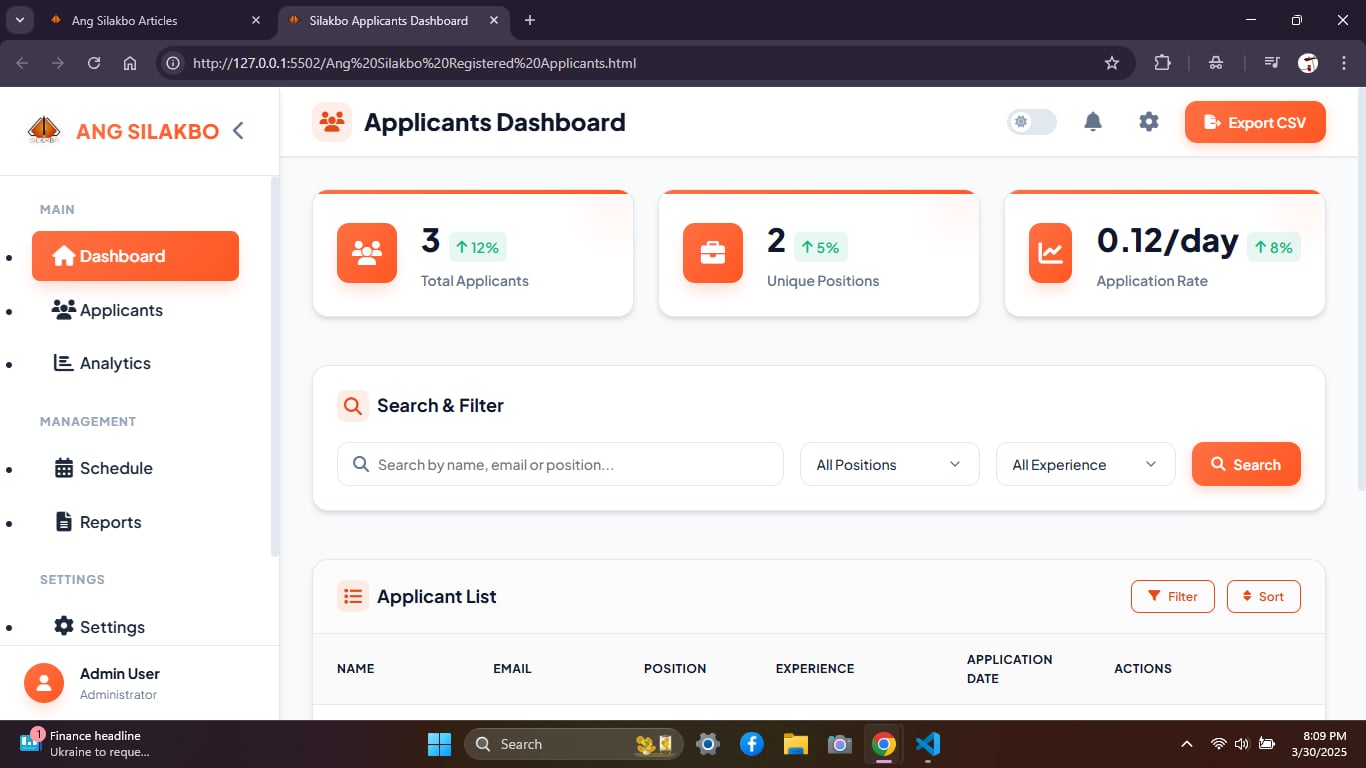Click Application Rate chart icon
The image size is (1366, 768).
point(1051,253)
